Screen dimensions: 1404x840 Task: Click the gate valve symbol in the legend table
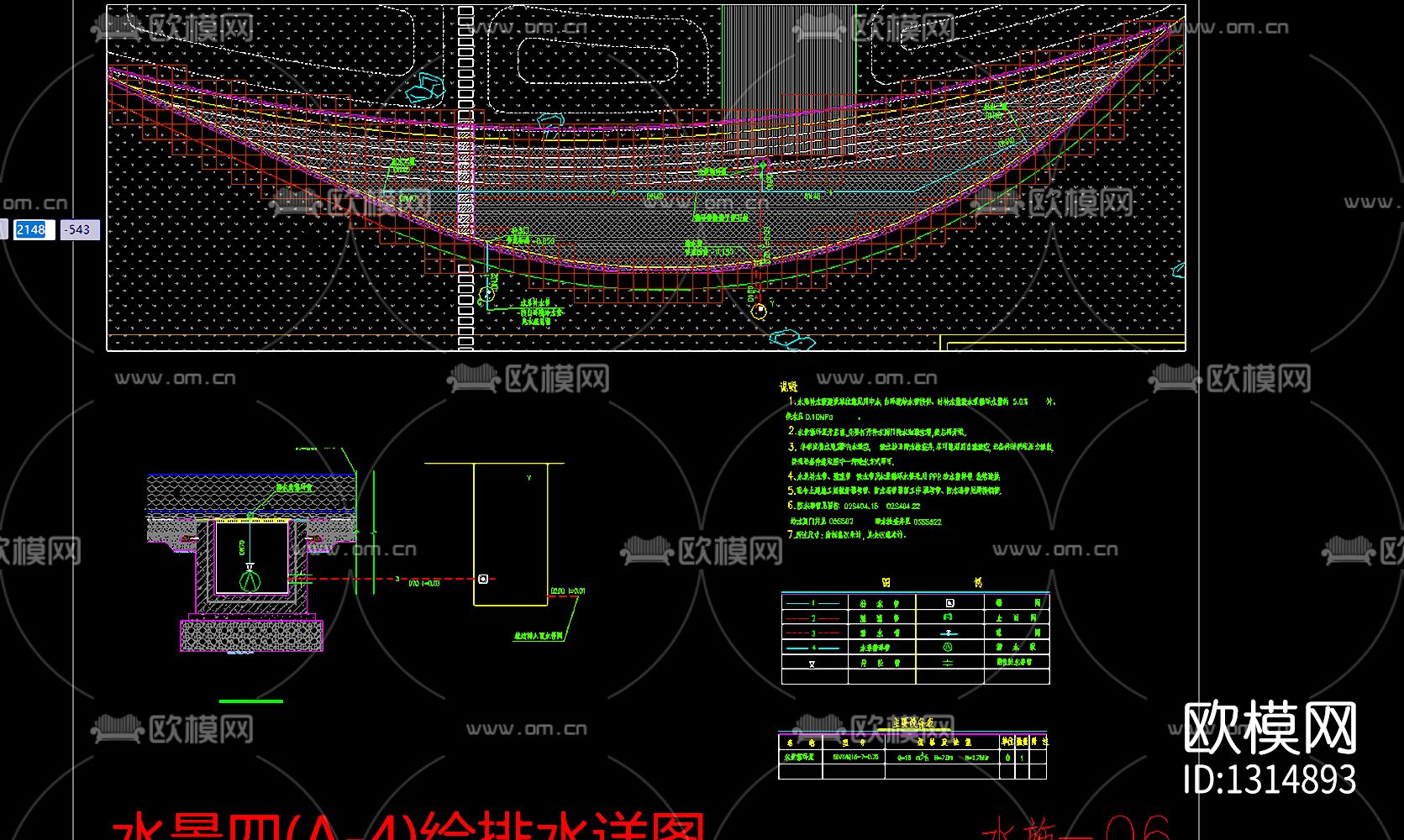point(951,603)
